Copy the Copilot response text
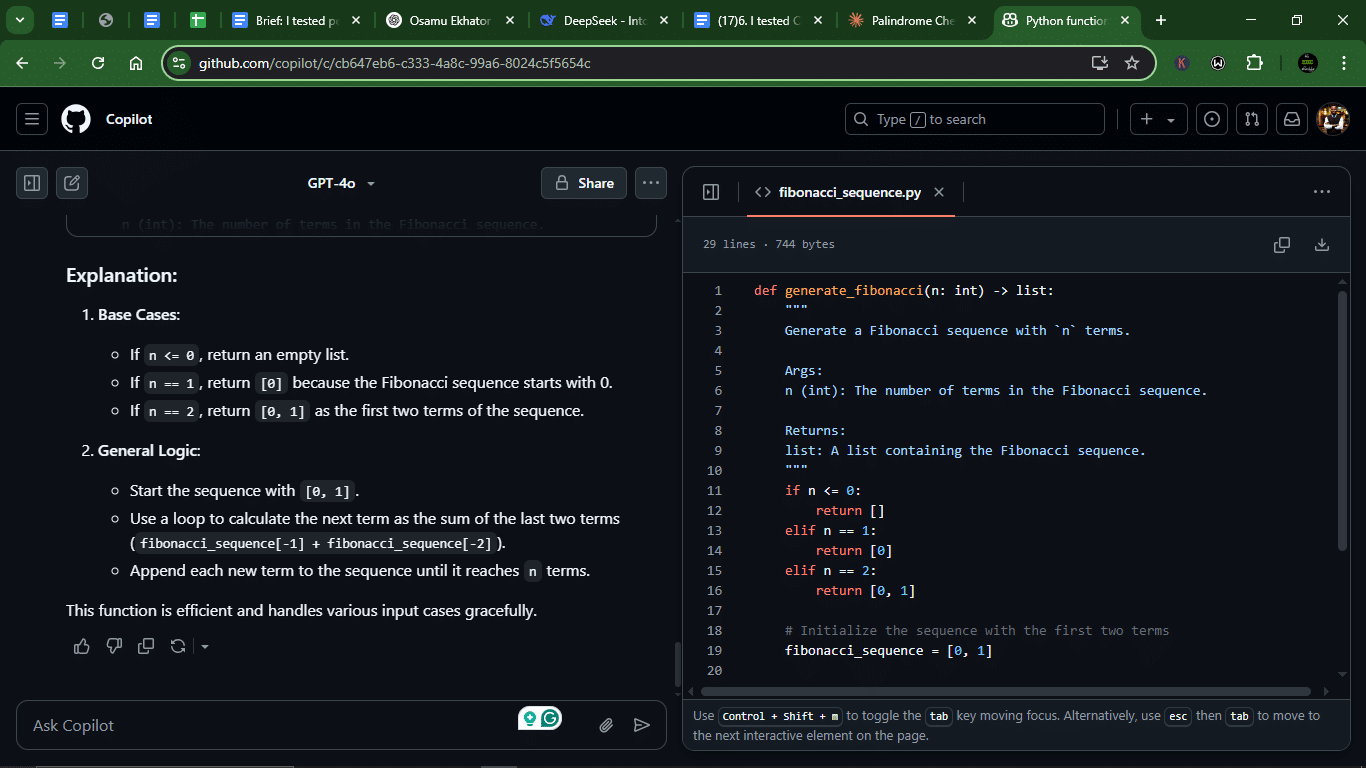The width and height of the screenshot is (1366, 768). (146, 646)
